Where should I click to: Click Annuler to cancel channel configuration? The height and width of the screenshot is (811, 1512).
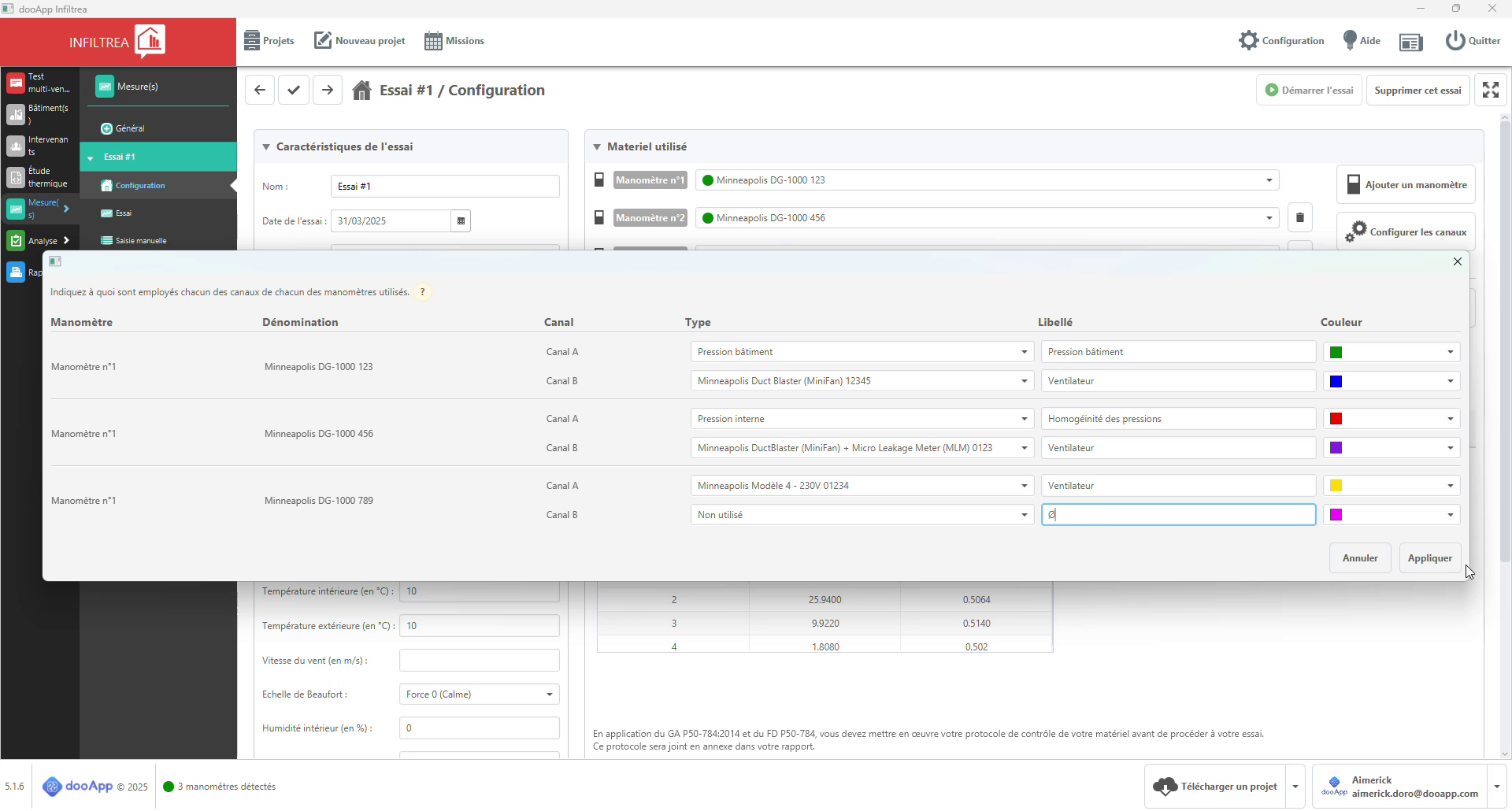click(x=1359, y=558)
